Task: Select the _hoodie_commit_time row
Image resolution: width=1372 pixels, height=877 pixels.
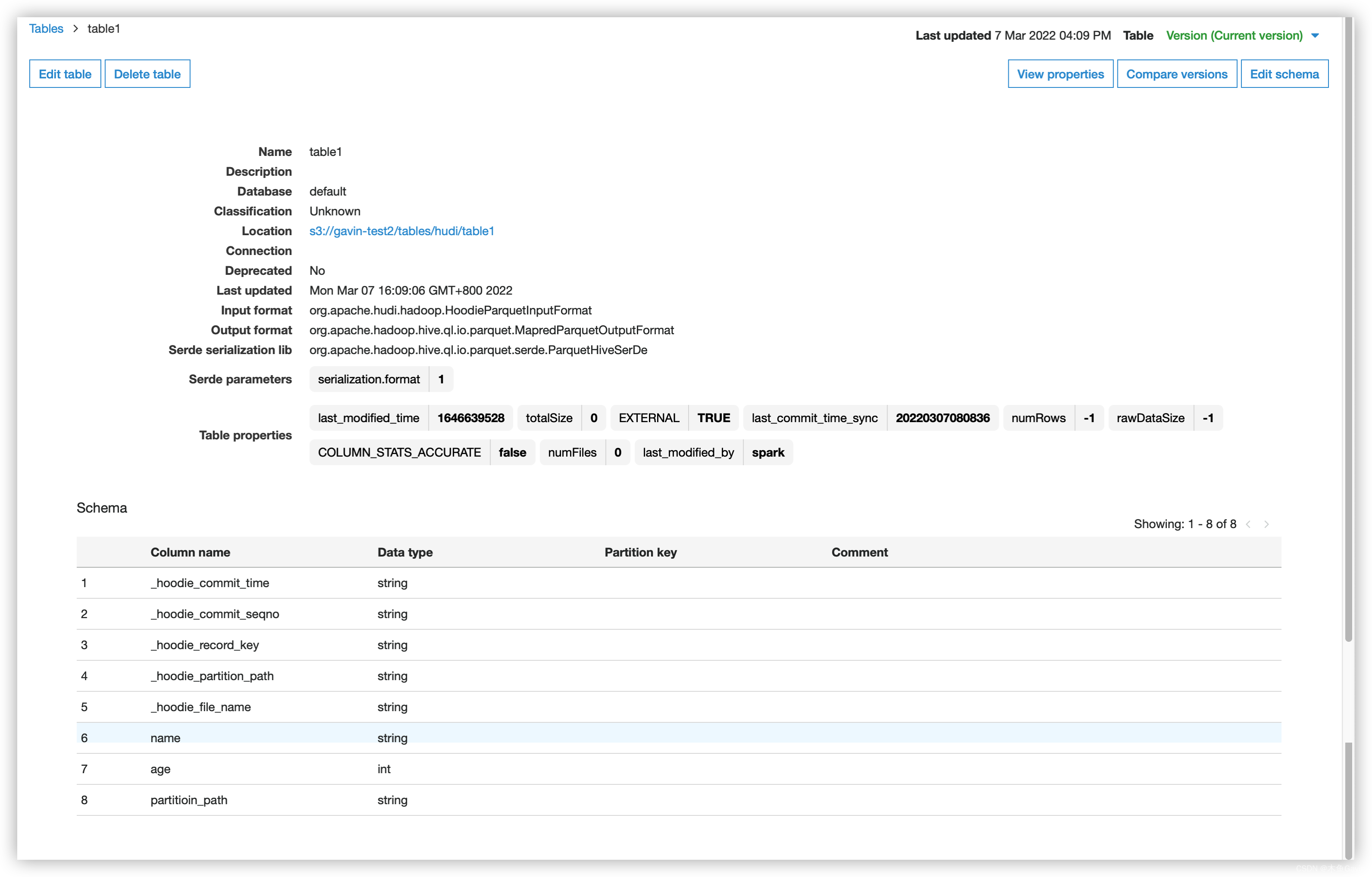Action: click(x=210, y=582)
